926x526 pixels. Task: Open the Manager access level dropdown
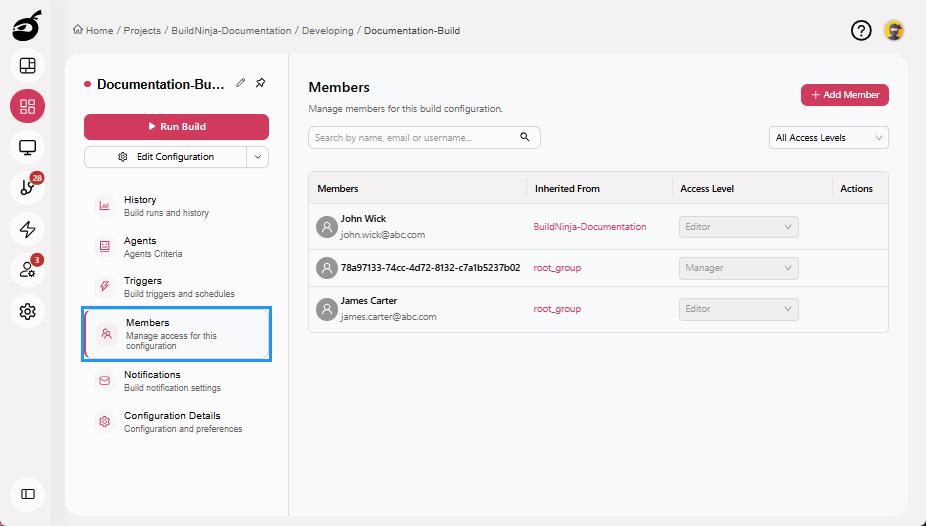[739, 268]
